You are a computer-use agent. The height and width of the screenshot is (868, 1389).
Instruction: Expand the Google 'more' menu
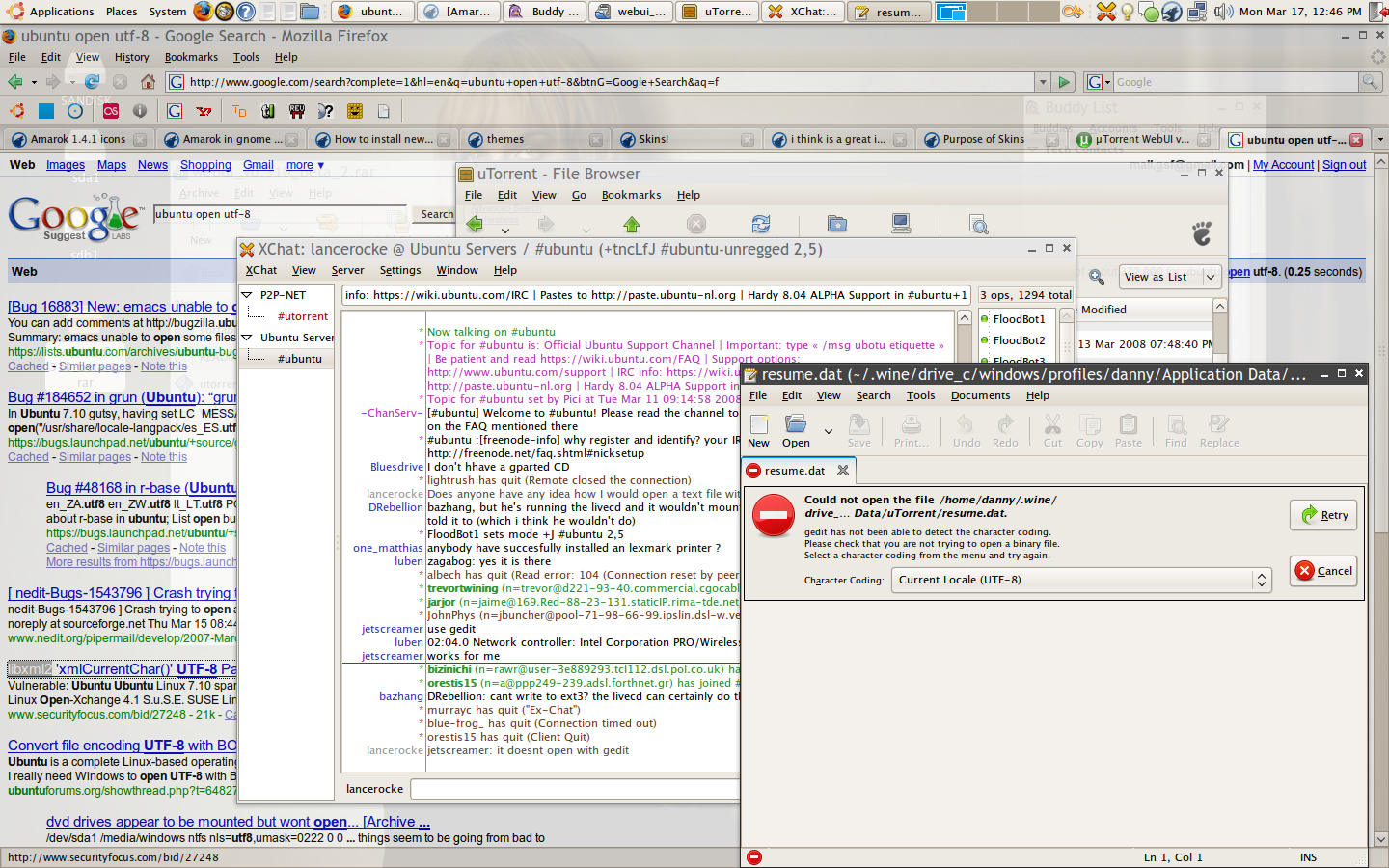305,165
